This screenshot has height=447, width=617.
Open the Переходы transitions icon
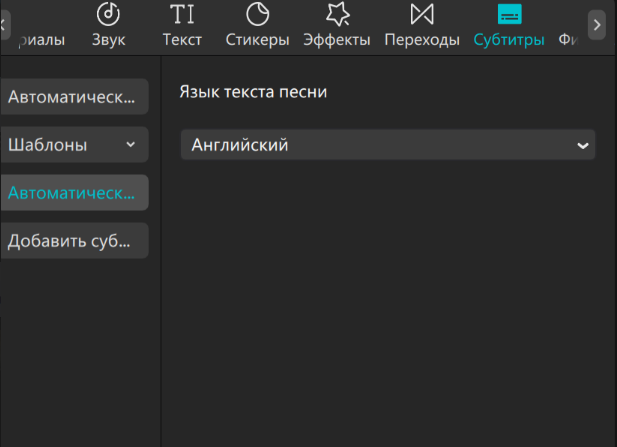coord(422,14)
